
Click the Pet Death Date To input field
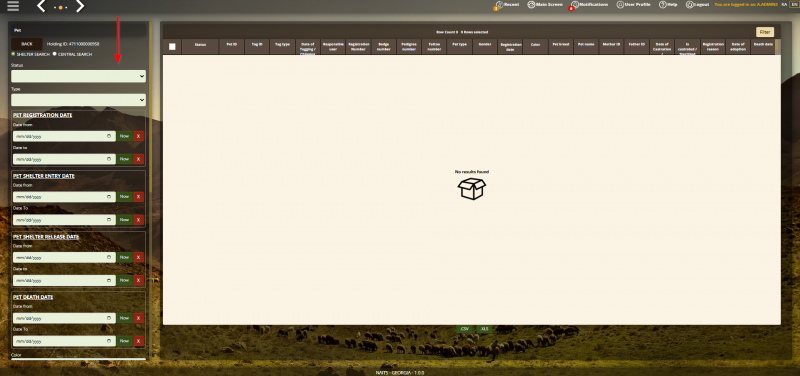64,341
